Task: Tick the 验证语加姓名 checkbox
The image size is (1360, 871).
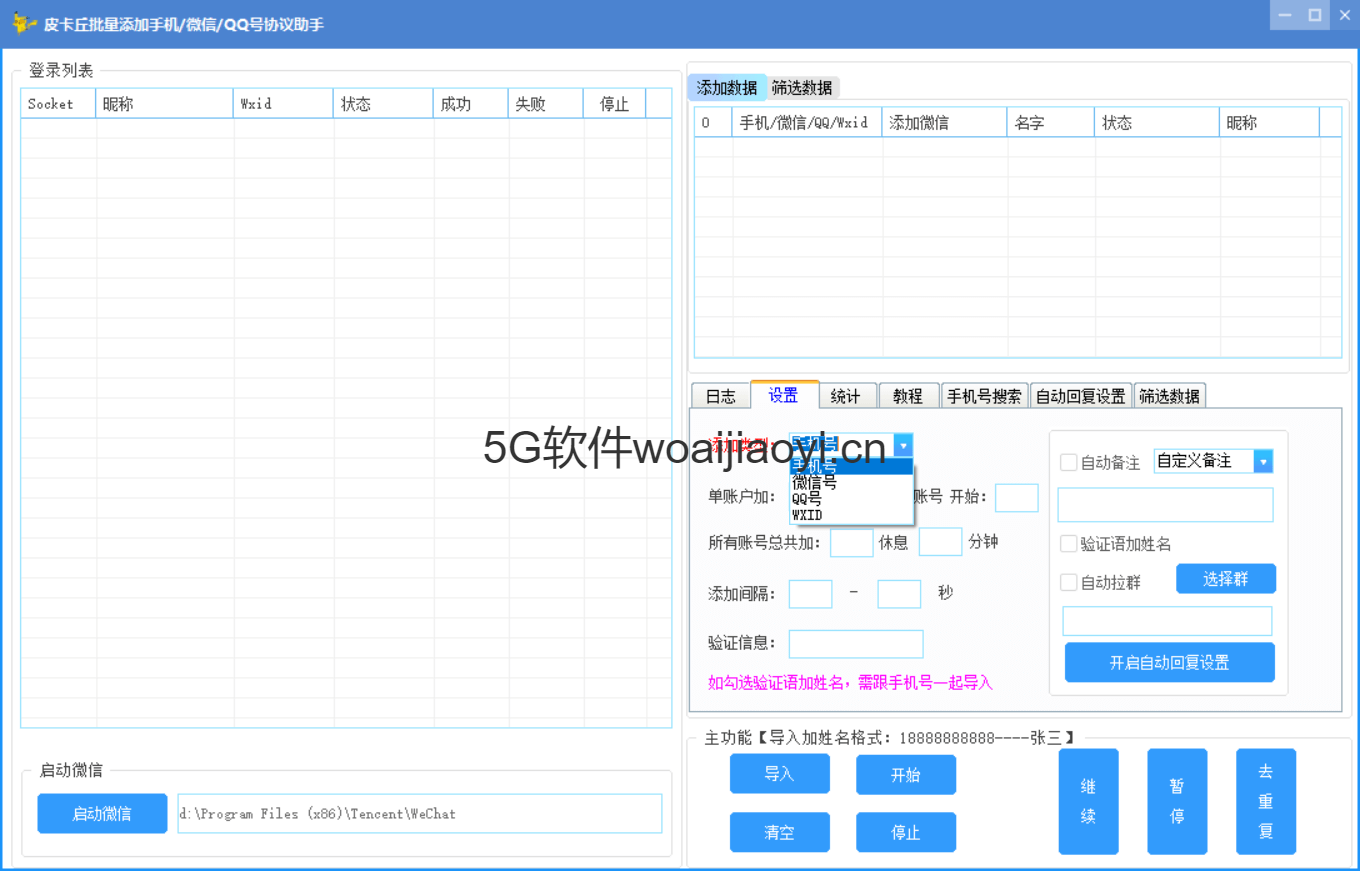Action: click(1069, 544)
